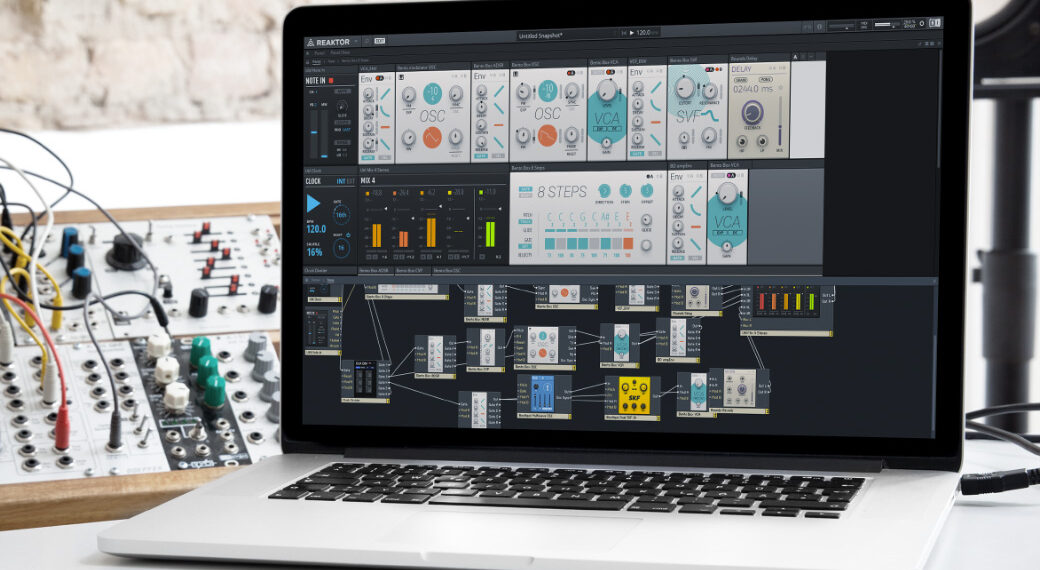Click the MIX 4 title label
1040x570 pixels.
(x=367, y=180)
